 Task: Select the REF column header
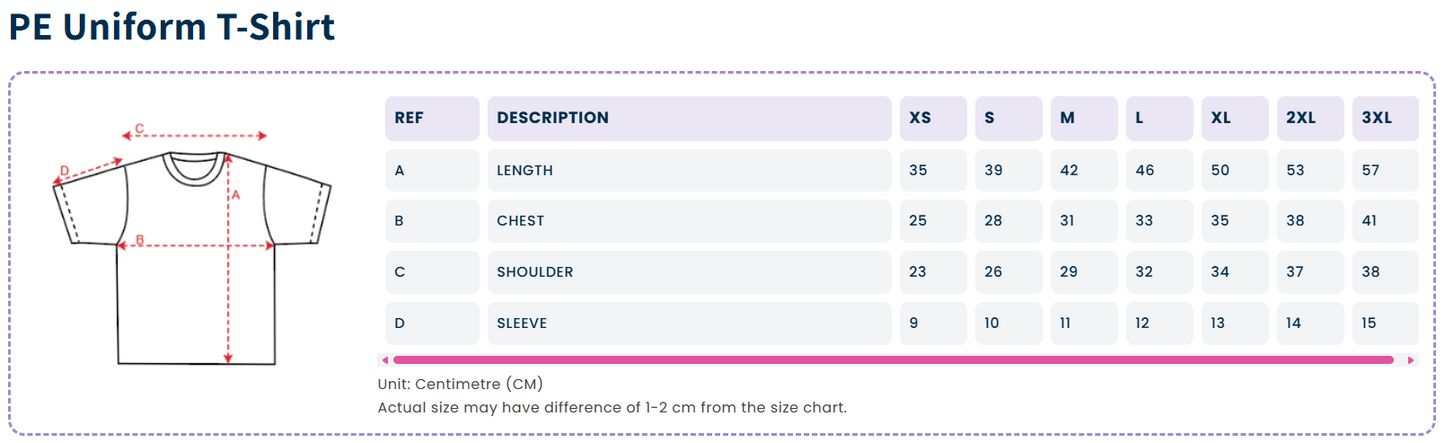pyautogui.click(x=432, y=118)
